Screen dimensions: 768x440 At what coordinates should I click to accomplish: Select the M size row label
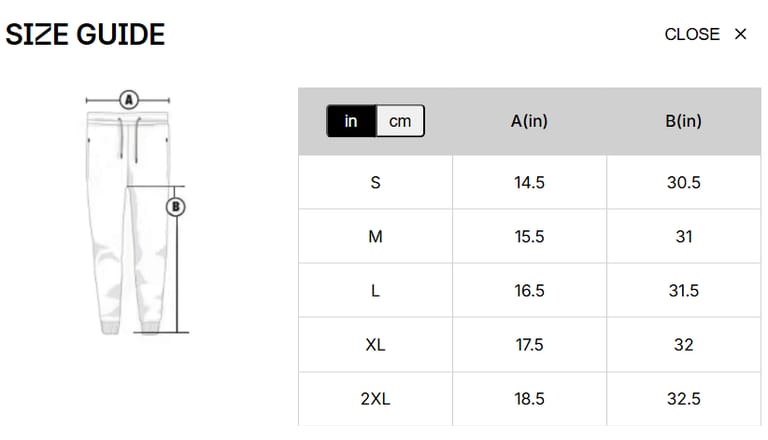375,237
